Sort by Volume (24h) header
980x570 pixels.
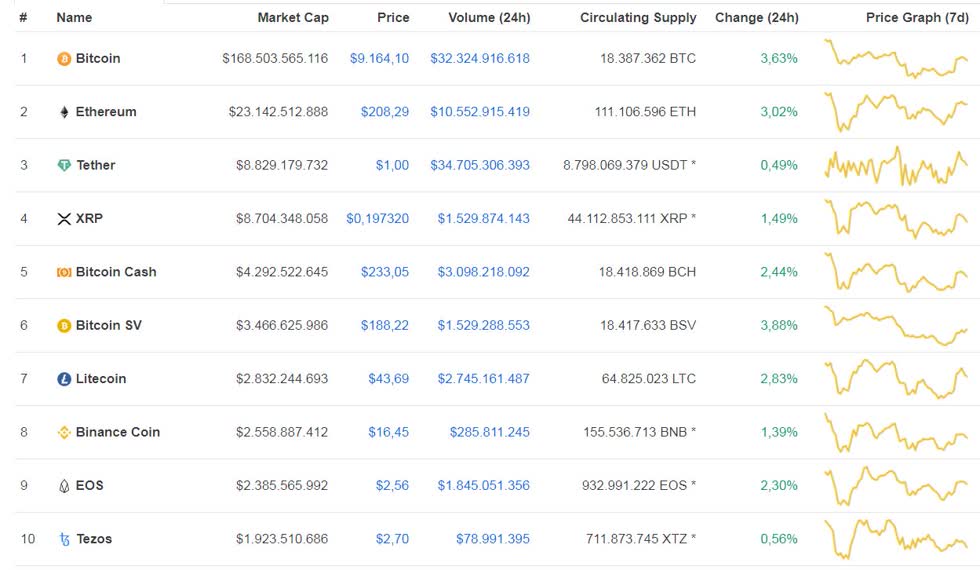tap(489, 18)
